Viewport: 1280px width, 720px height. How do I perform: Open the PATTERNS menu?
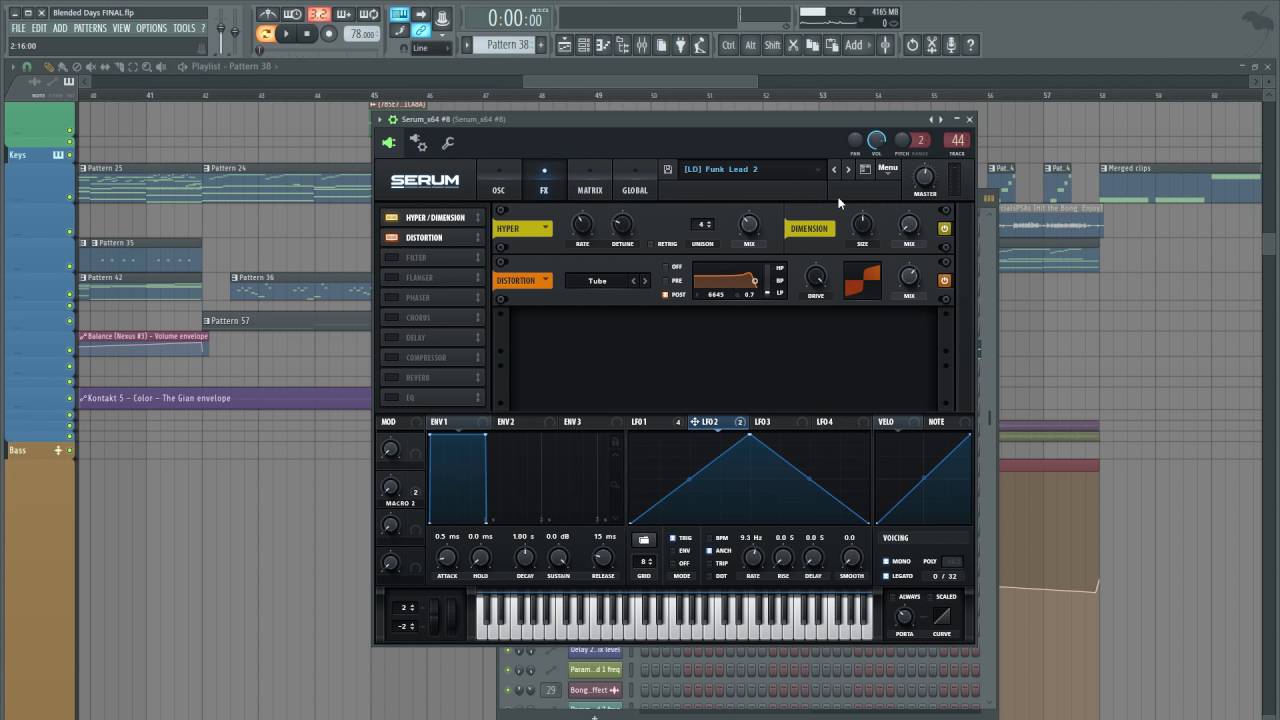click(90, 29)
